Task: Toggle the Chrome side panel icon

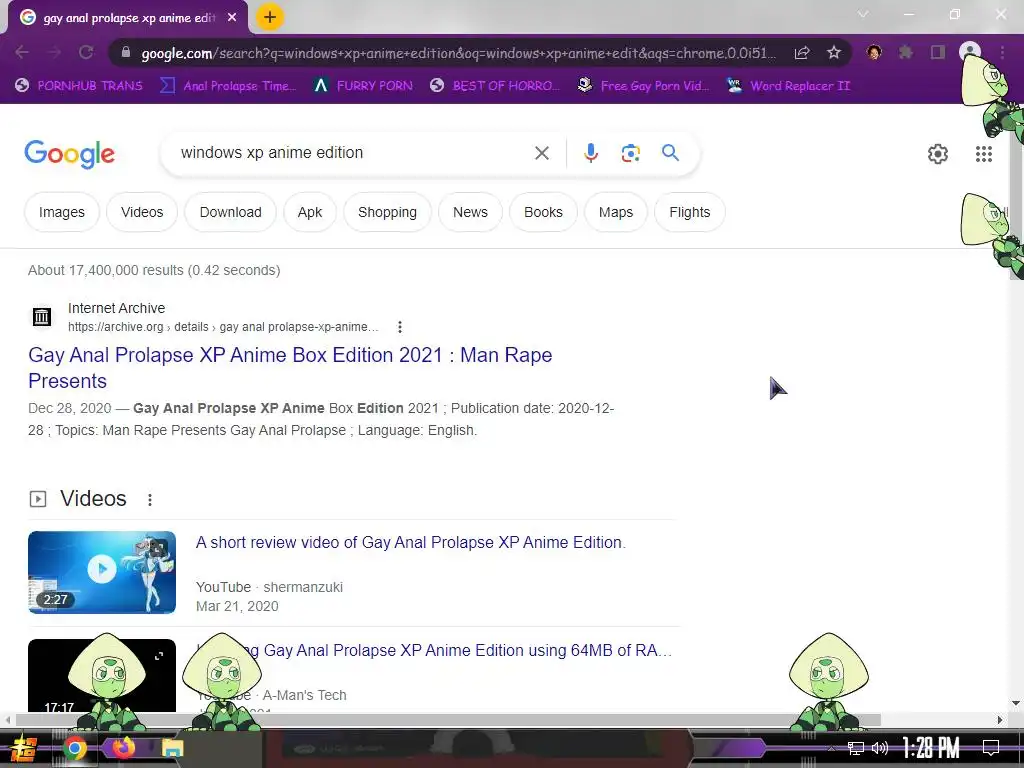Action: tap(938, 52)
